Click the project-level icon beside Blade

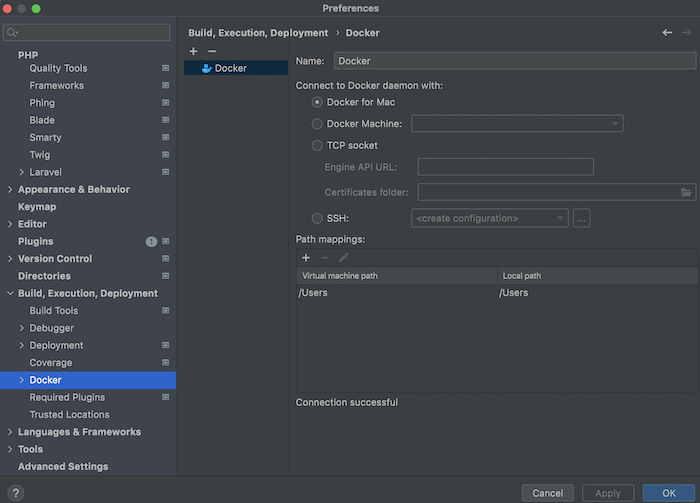(x=166, y=120)
